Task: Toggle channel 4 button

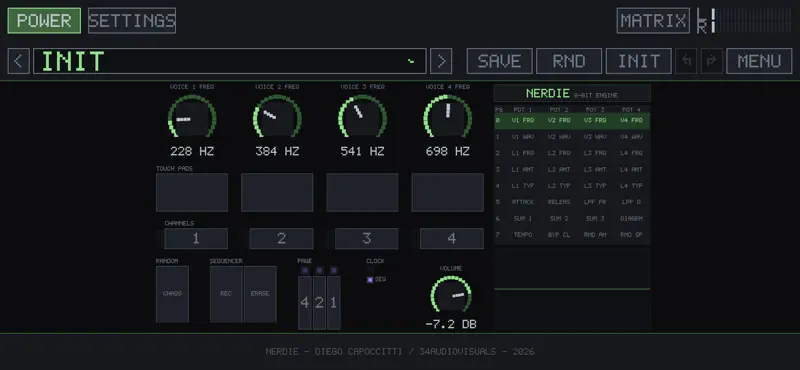Action: pyautogui.click(x=452, y=238)
